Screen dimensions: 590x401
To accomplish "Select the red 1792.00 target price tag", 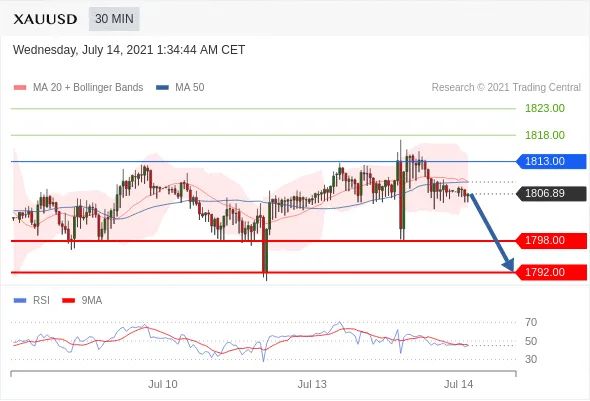I will tap(551, 272).
